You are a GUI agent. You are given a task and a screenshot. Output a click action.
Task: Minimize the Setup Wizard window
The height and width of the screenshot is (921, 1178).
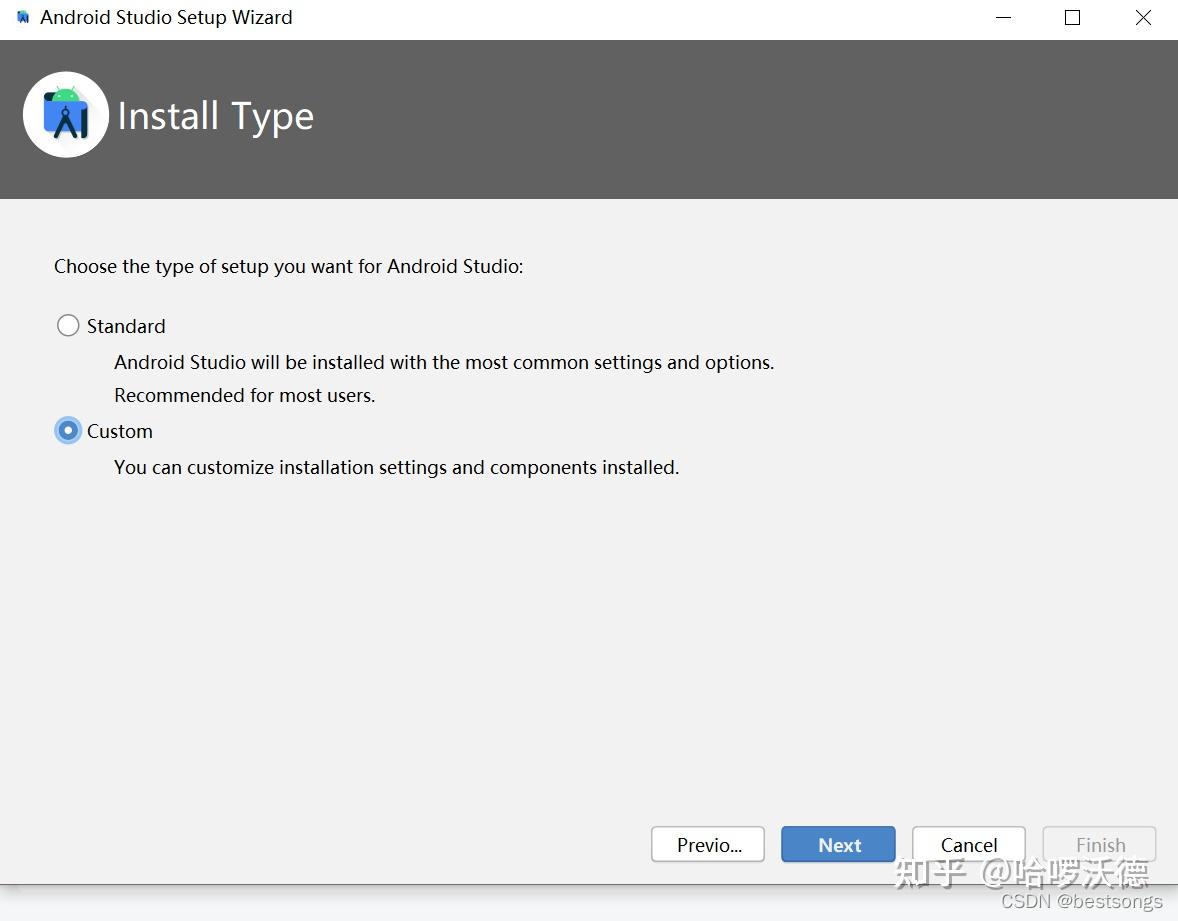1003,18
